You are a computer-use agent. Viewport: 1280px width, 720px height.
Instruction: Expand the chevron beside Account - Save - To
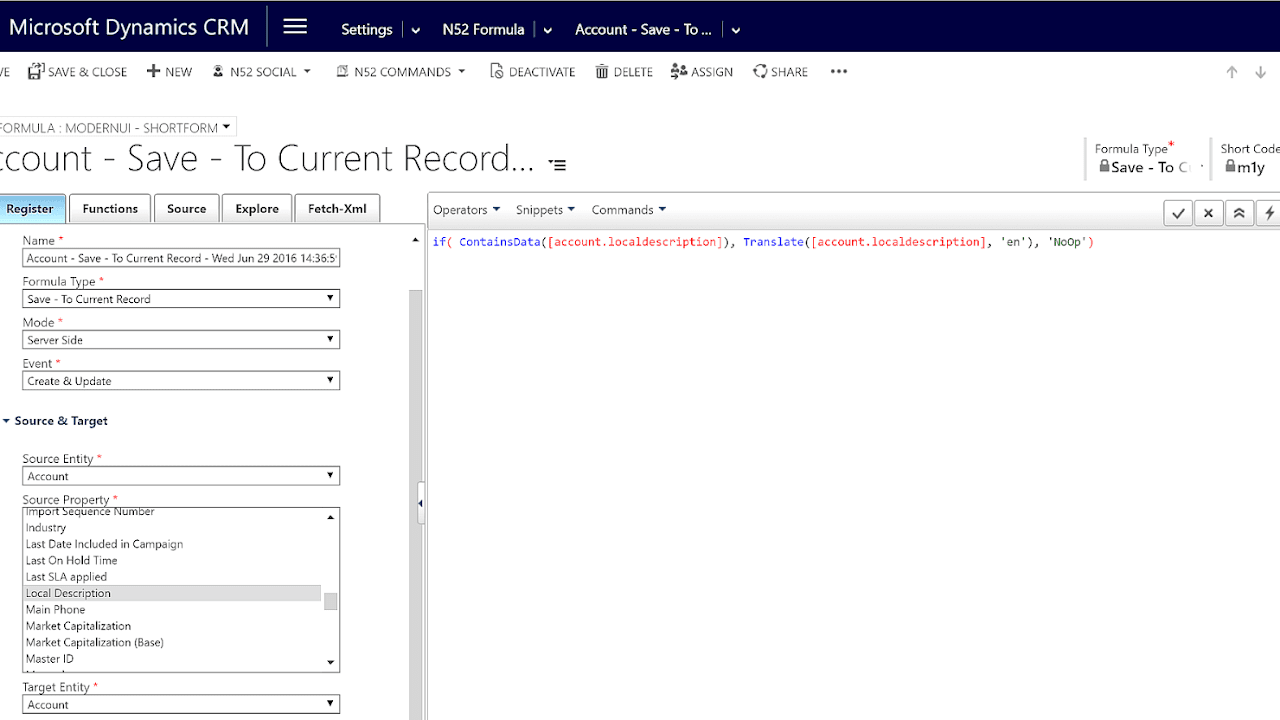click(x=736, y=31)
